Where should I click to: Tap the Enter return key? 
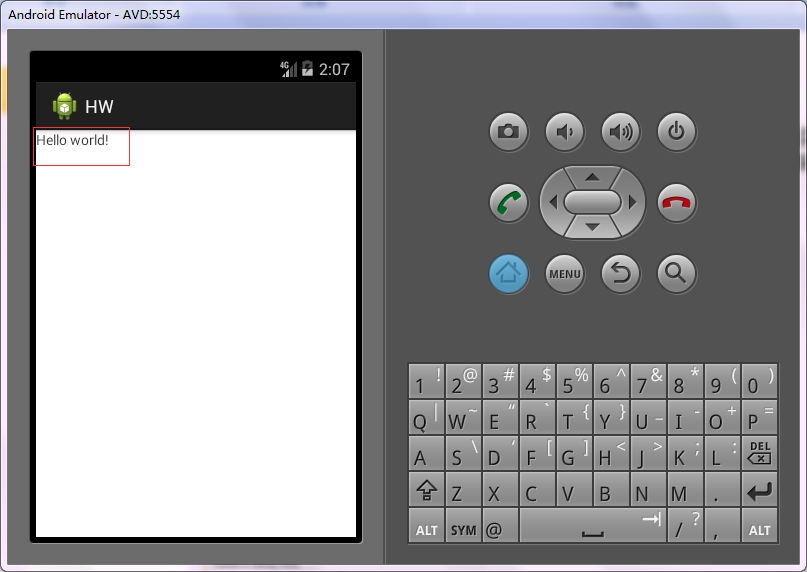(760, 489)
